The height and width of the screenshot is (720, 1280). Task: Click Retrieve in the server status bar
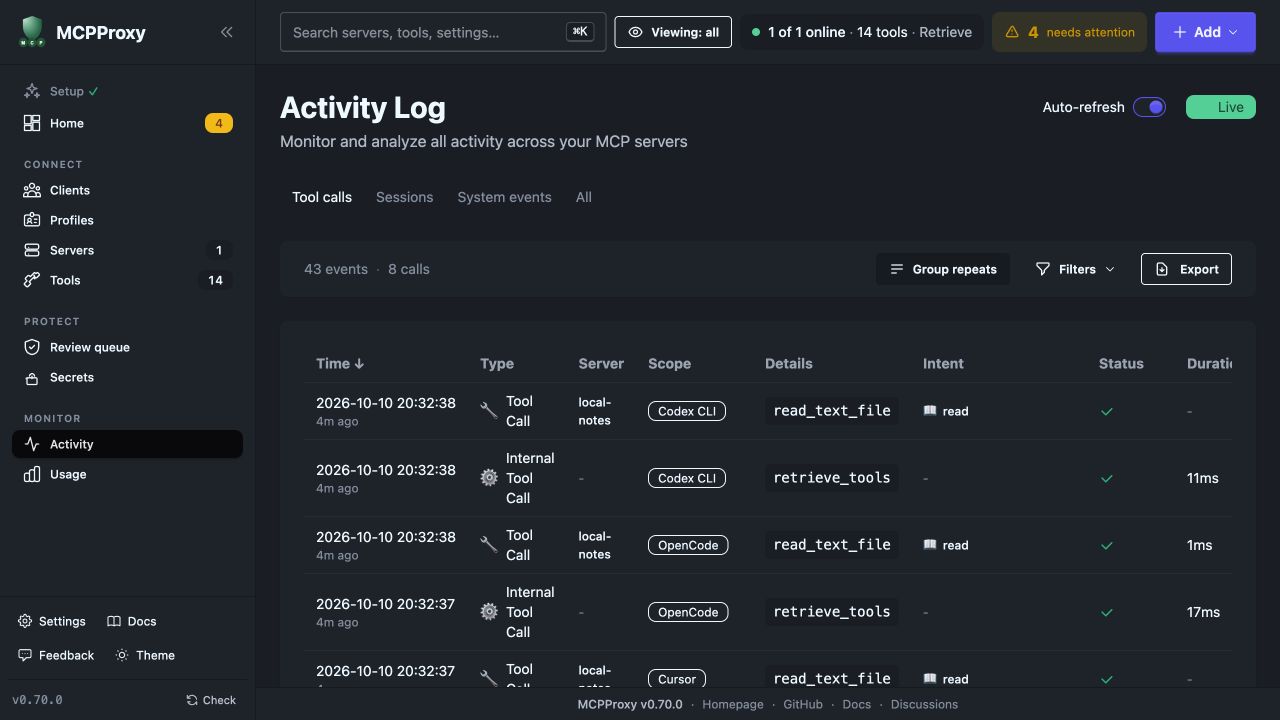click(945, 32)
